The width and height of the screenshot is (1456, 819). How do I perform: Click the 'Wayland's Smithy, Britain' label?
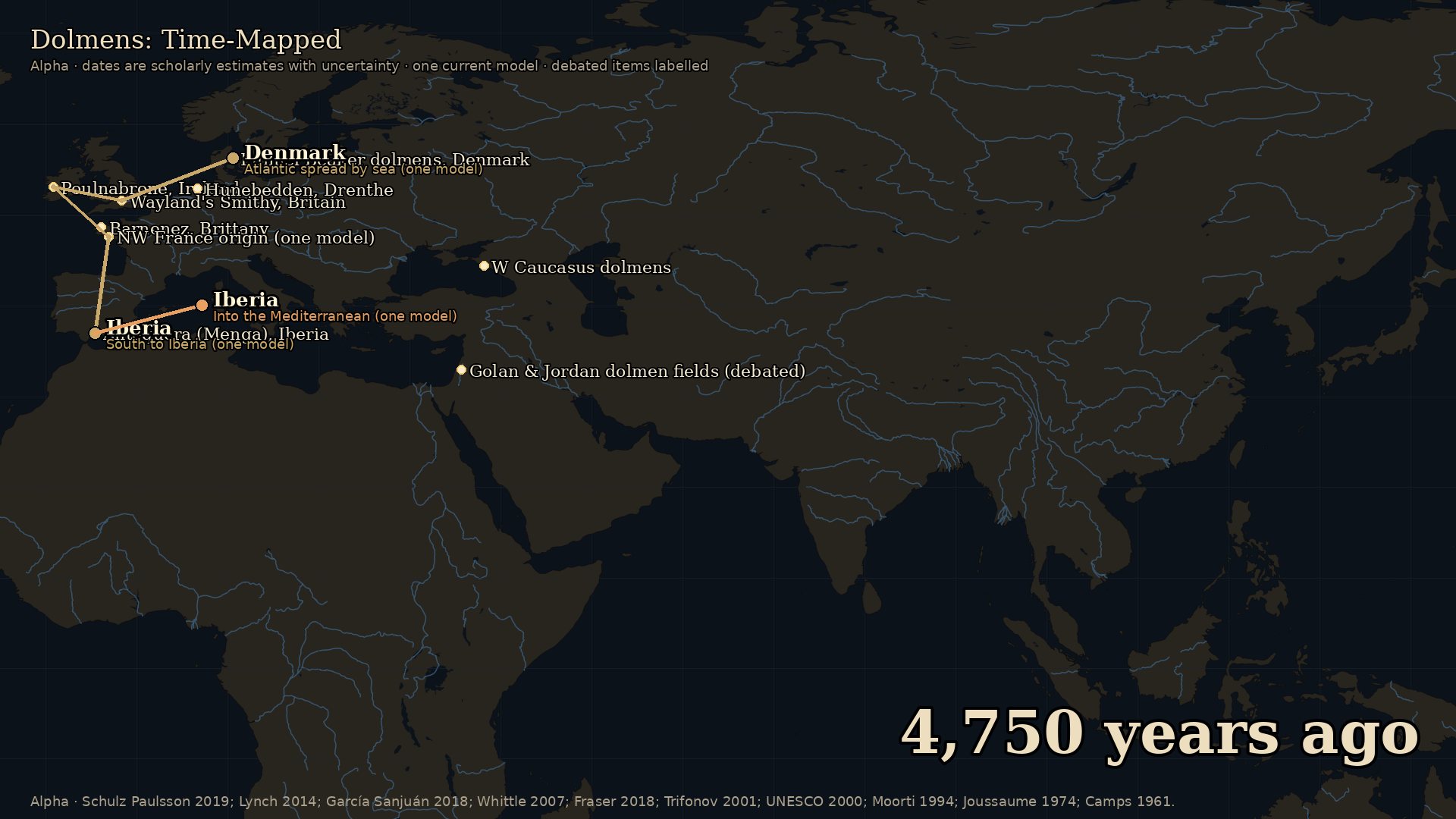(237, 202)
